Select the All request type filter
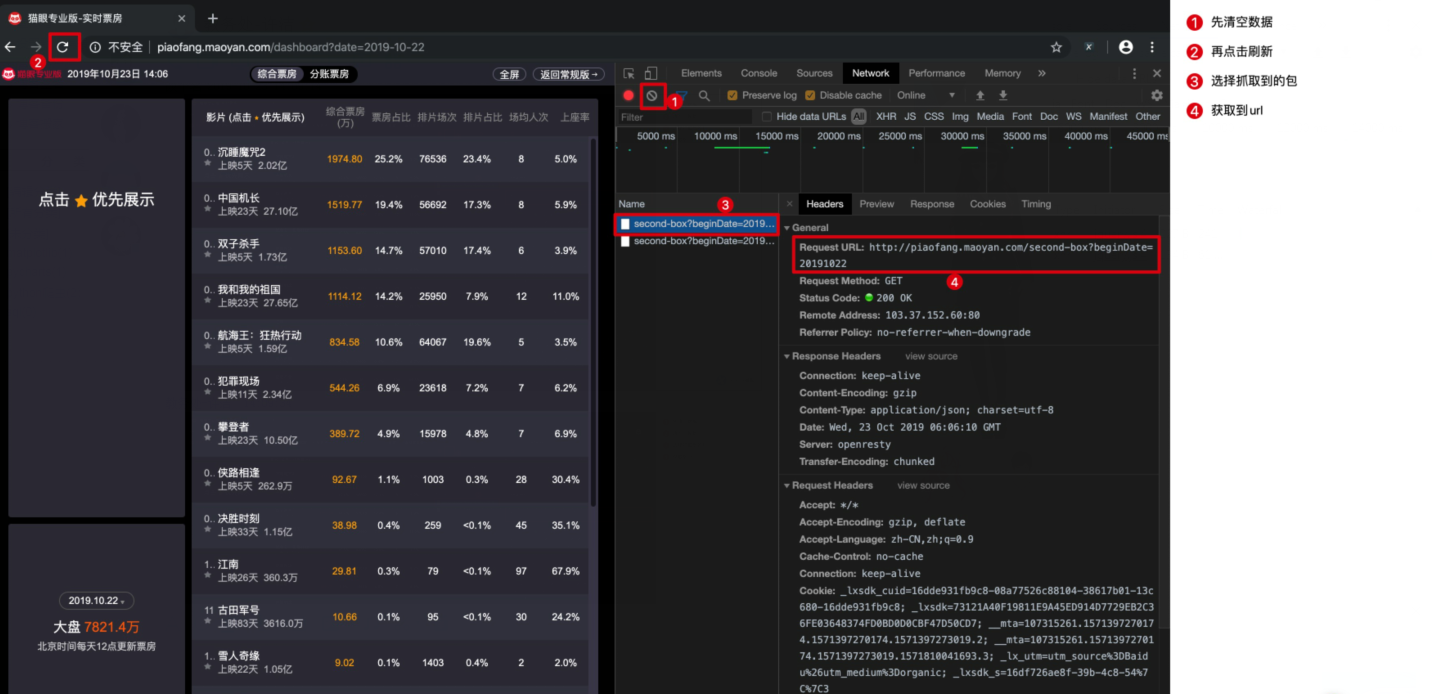 tap(858, 116)
